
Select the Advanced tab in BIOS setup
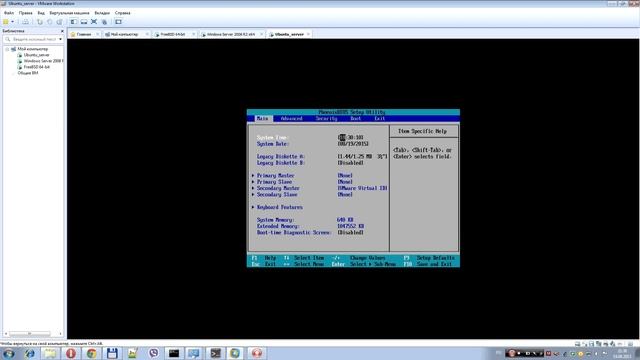point(291,118)
